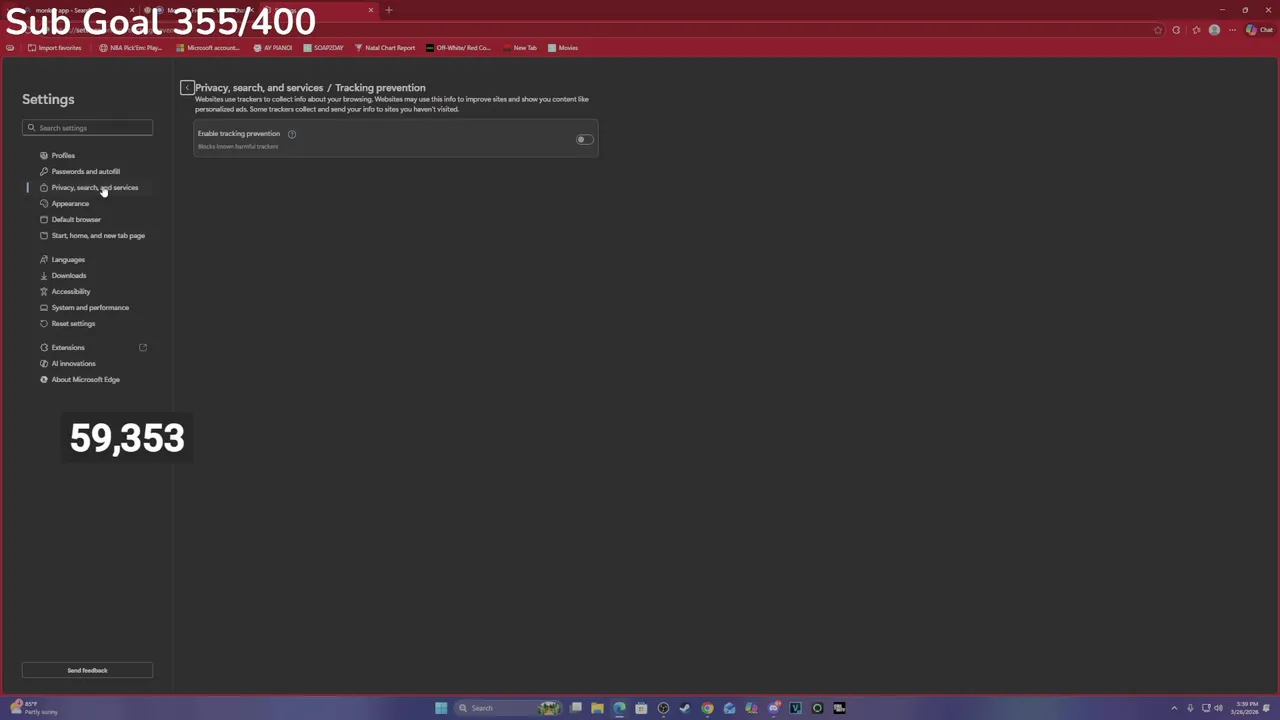
Task: Click the Passwords and autofill key icon
Action: 43,171
